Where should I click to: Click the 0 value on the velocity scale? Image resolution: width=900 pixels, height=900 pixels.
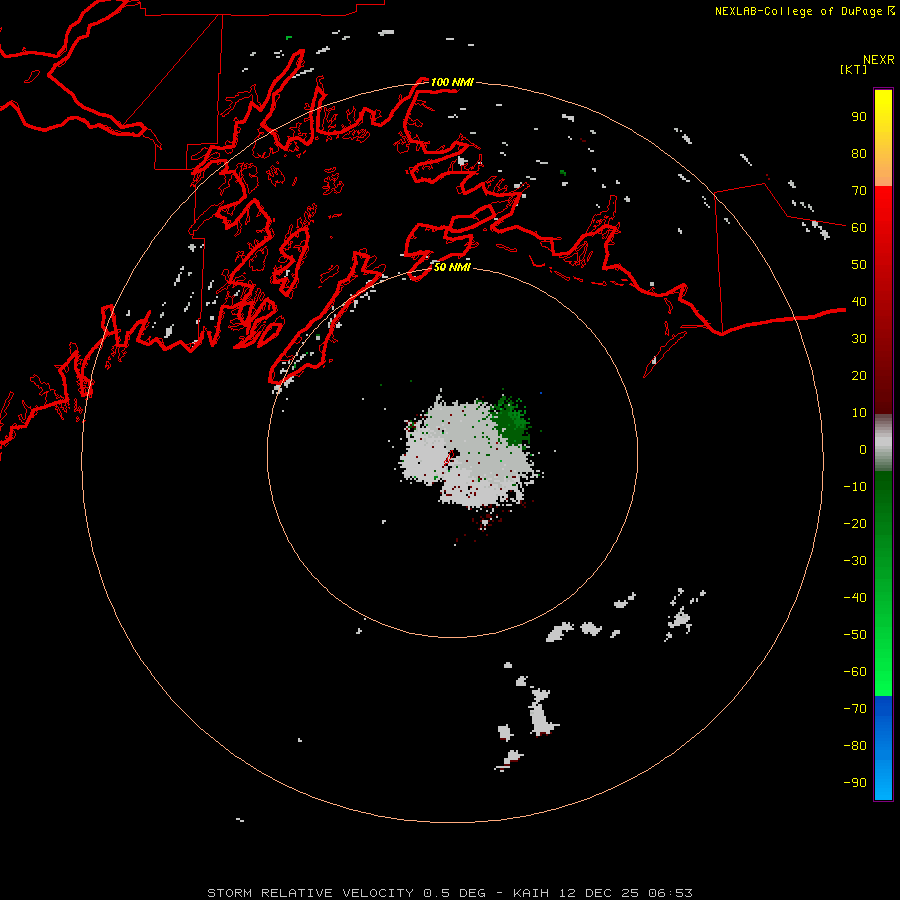point(863,450)
